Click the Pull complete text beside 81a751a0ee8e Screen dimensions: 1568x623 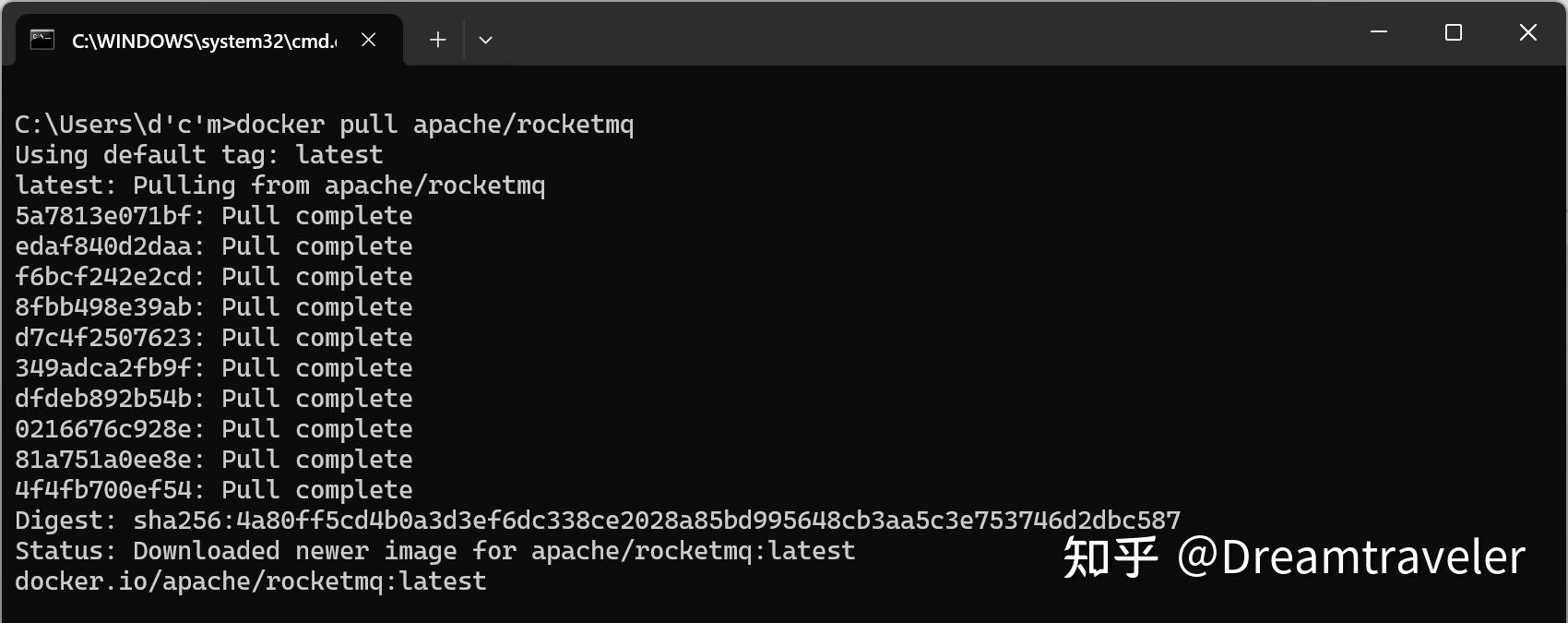(x=316, y=459)
